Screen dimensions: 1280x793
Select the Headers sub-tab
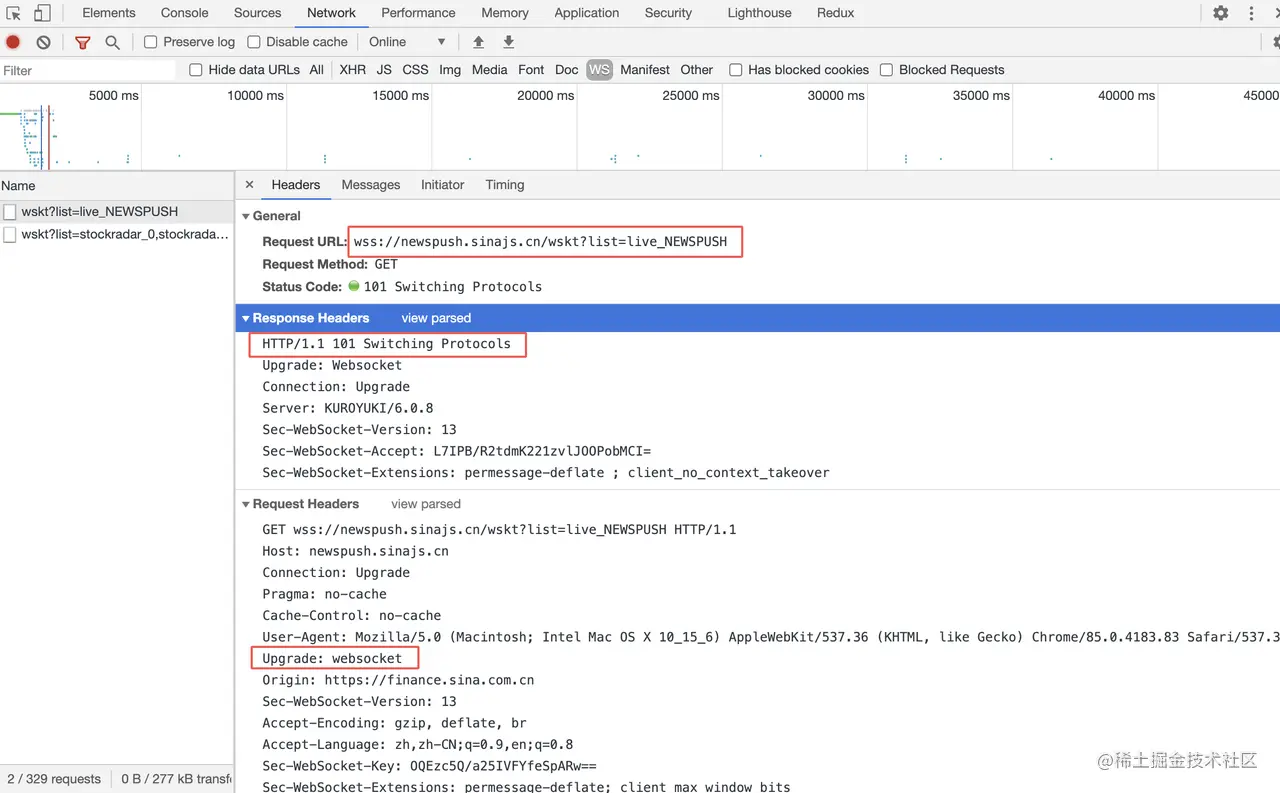tap(296, 185)
